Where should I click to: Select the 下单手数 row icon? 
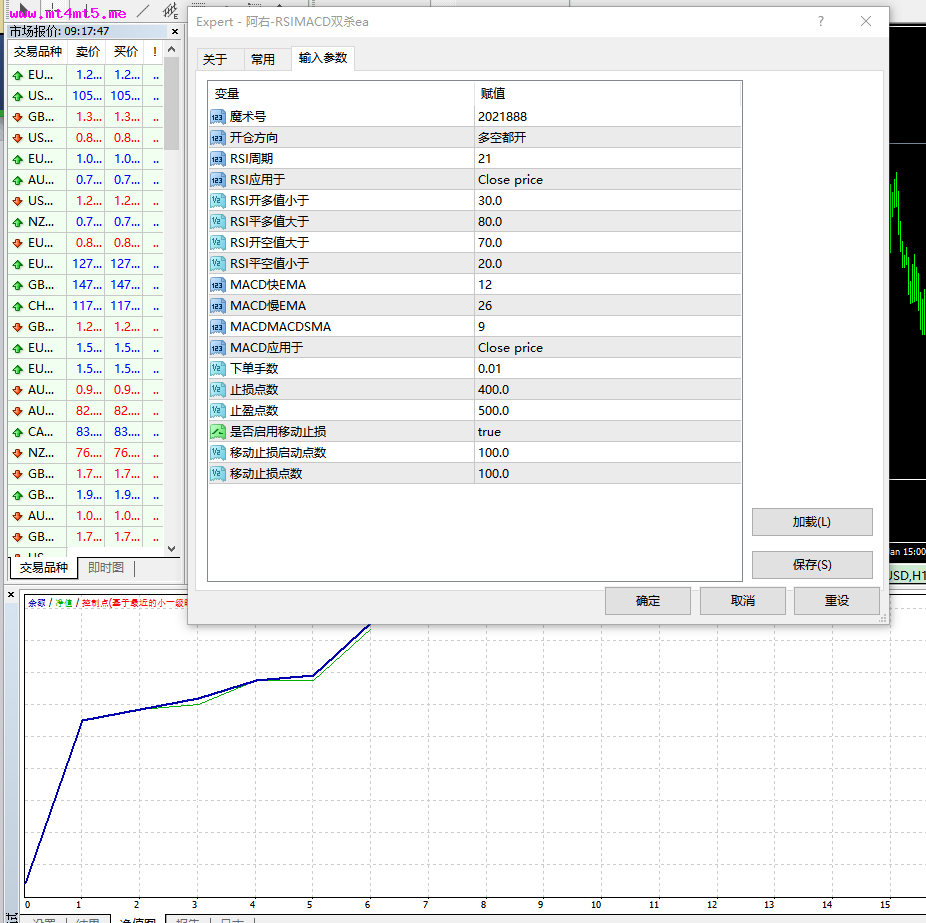pos(217,368)
